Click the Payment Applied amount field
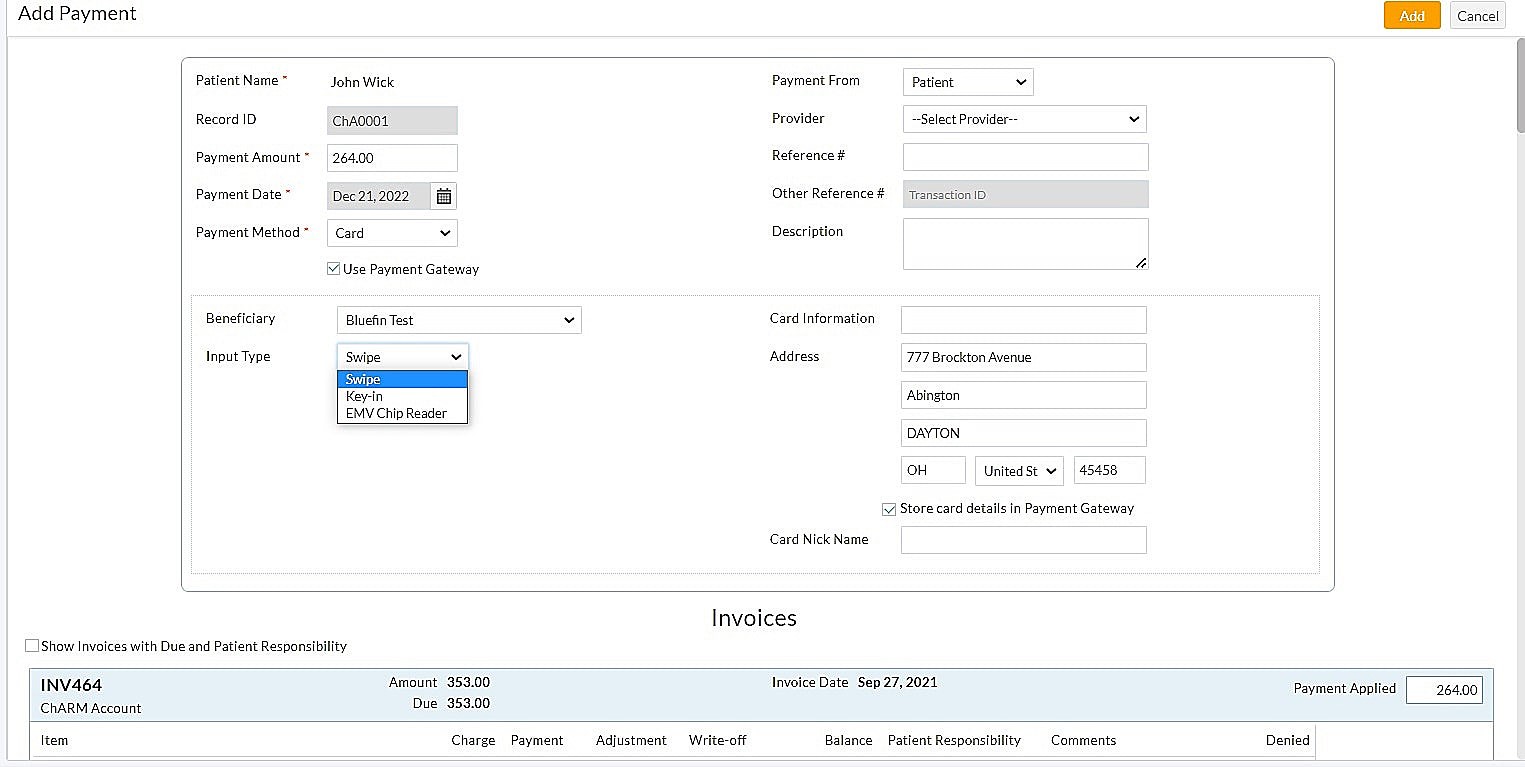The width and height of the screenshot is (1525, 767). [1444, 690]
